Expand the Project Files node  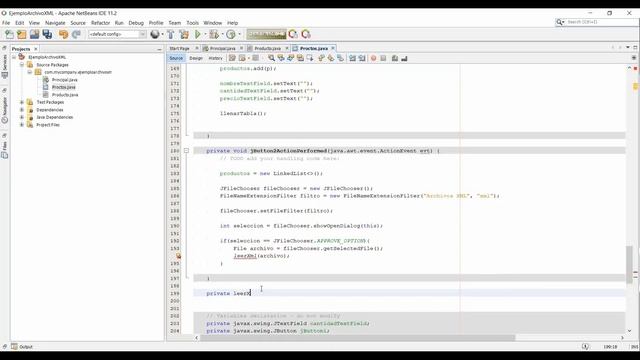[x=22, y=125]
